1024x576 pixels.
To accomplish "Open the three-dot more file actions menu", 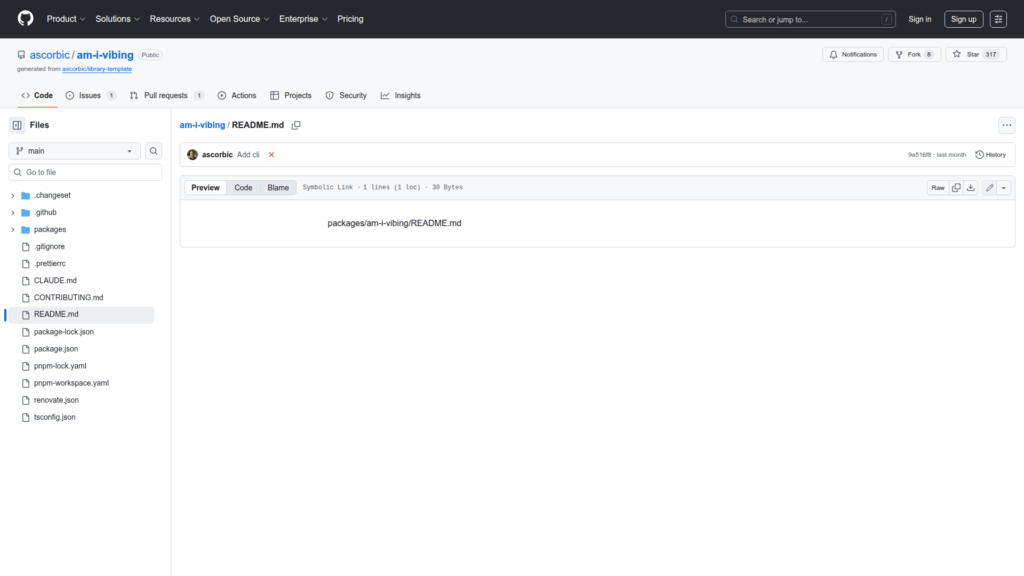I will 1006,125.
